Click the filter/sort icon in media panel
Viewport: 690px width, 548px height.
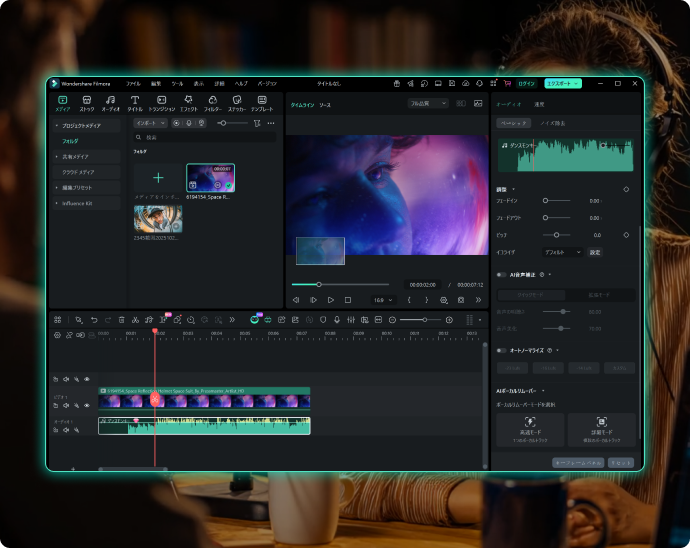(x=257, y=123)
